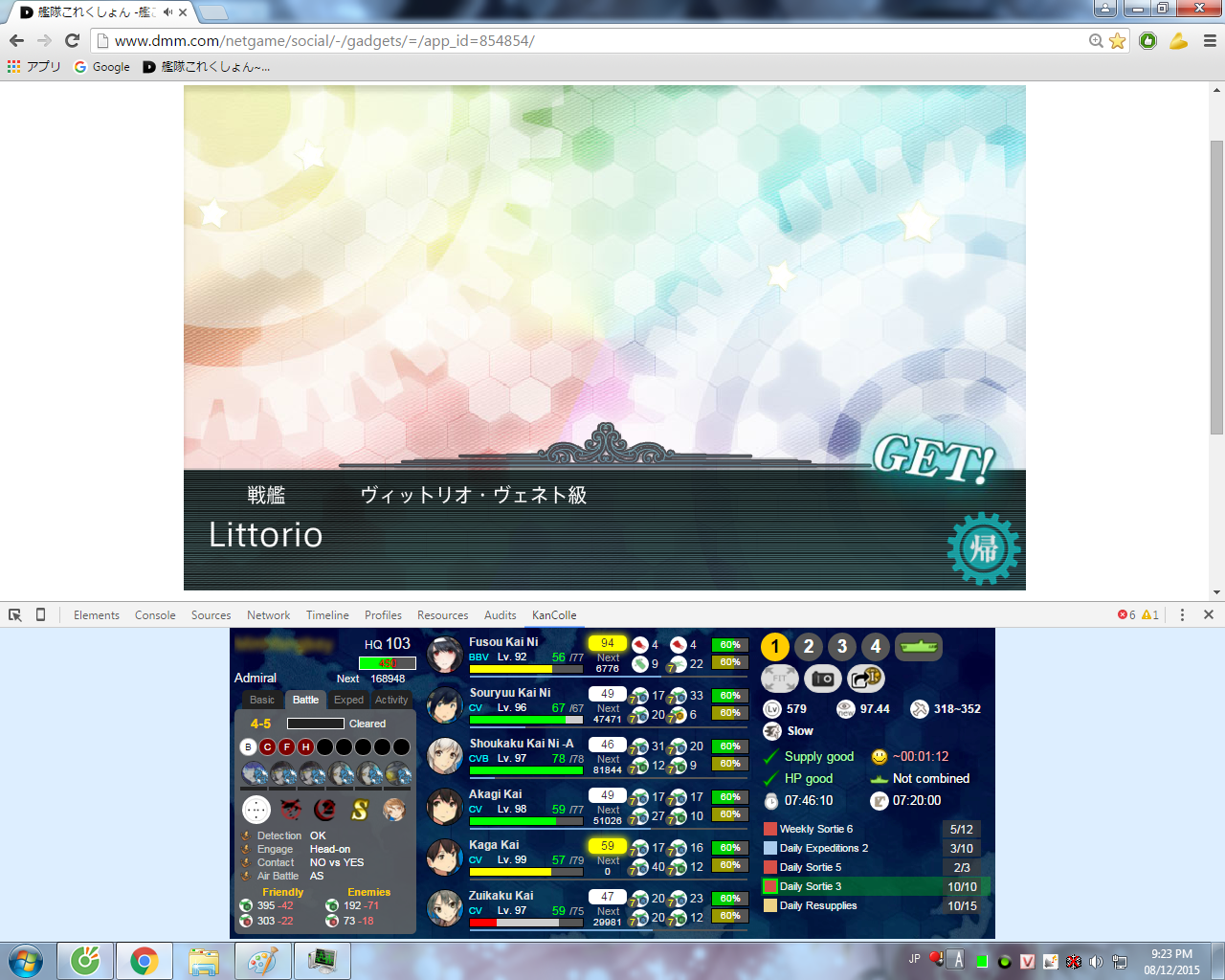Take a screenshot with the camera icon

pyautogui.click(x=822, y=679)
